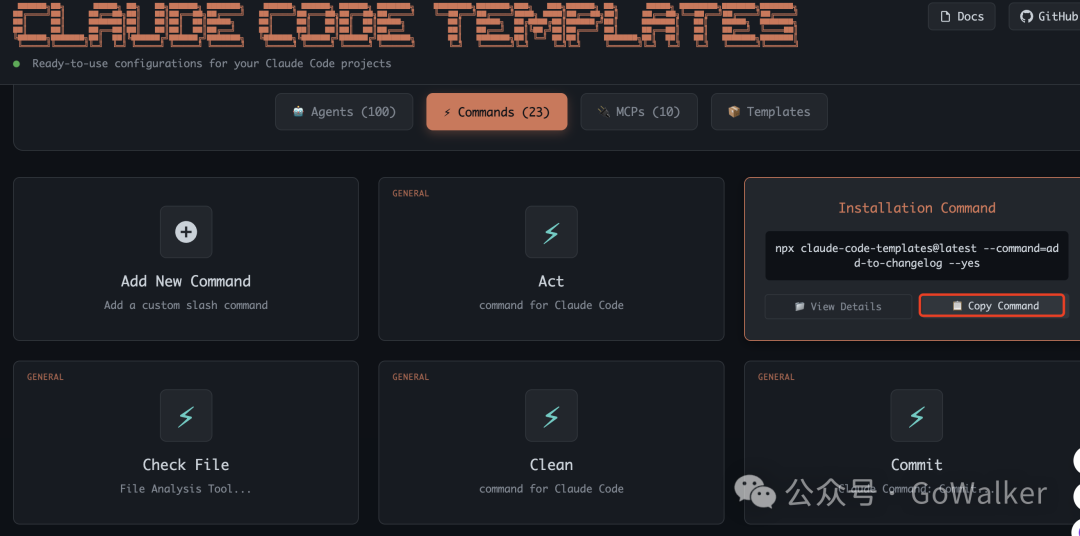
Task: Click 'command for Claude Code' under Clean
Action: click(x=551, y=489)
